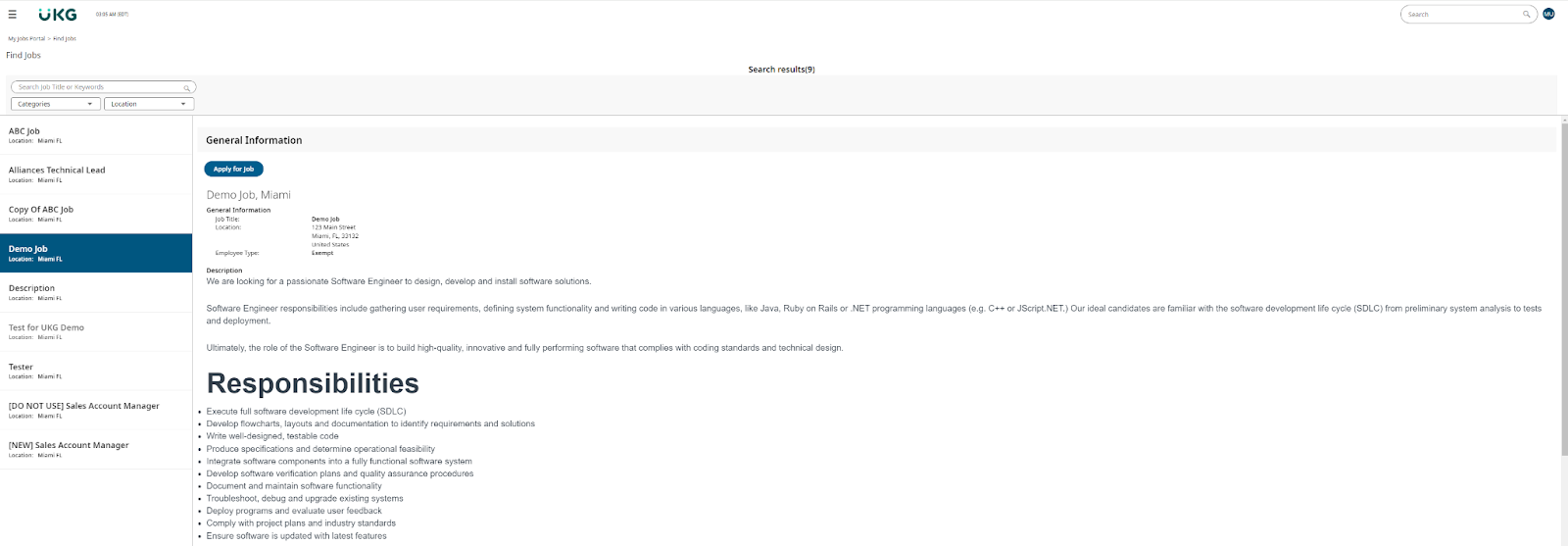
Task: Open the Location filter dropdown
Action: click(149, 104)
